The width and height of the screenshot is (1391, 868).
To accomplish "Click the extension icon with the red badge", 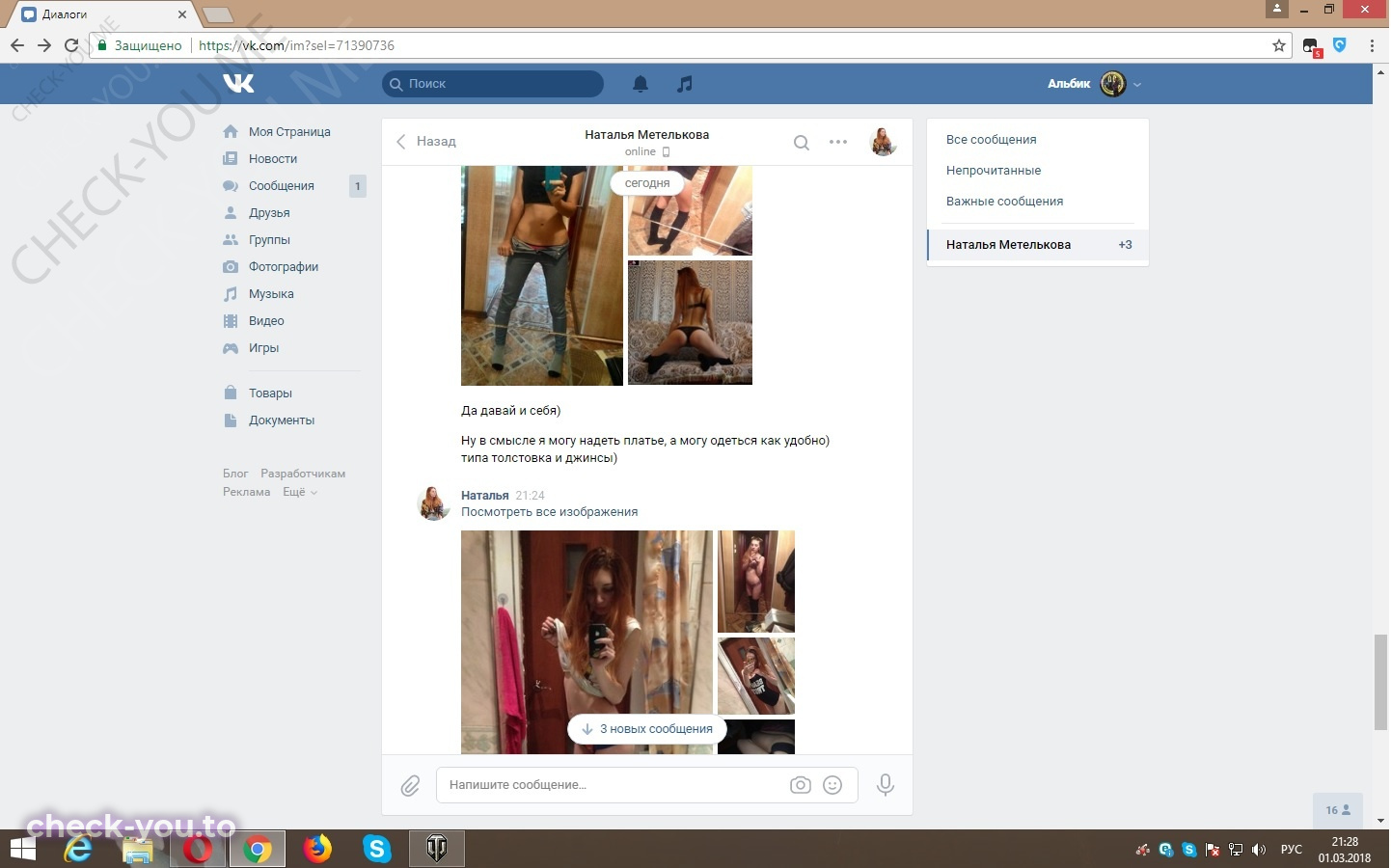I will click(1312, 47).
